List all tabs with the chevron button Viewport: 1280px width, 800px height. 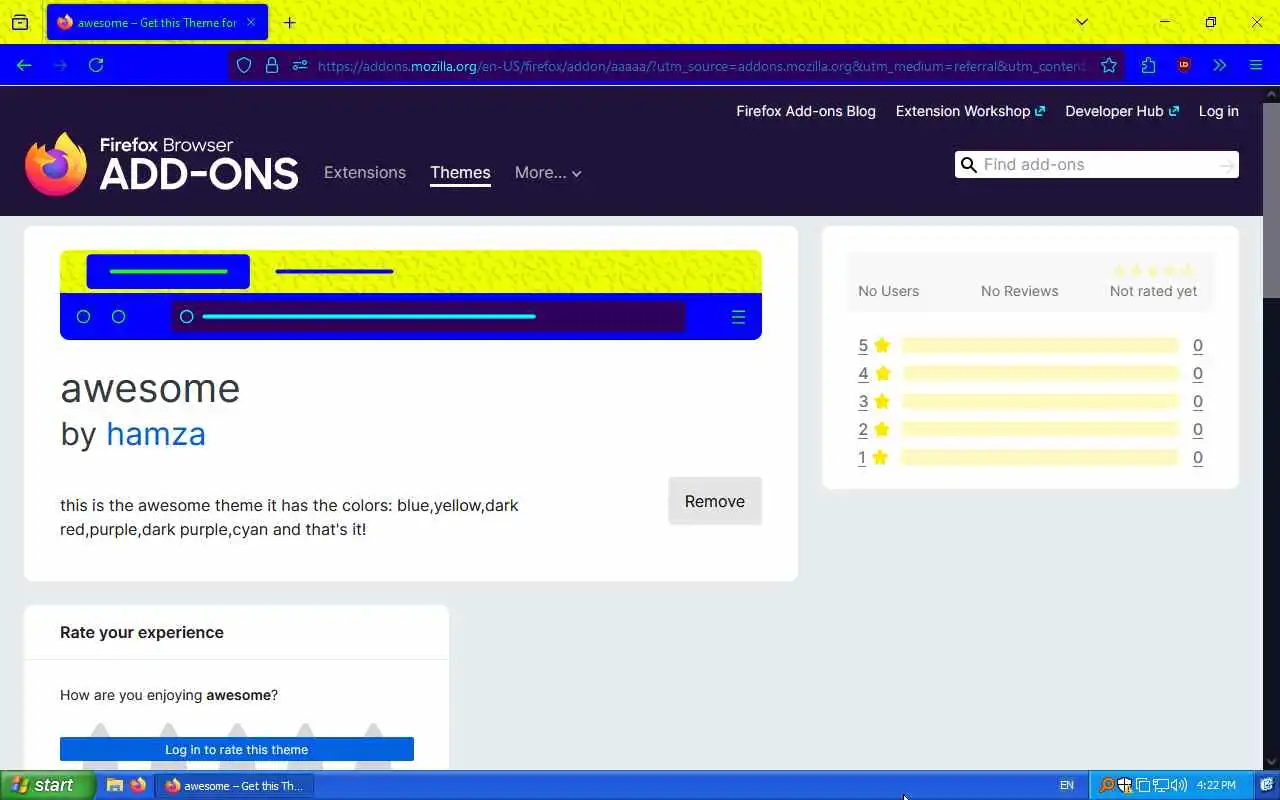click(x=1082, y=22)
